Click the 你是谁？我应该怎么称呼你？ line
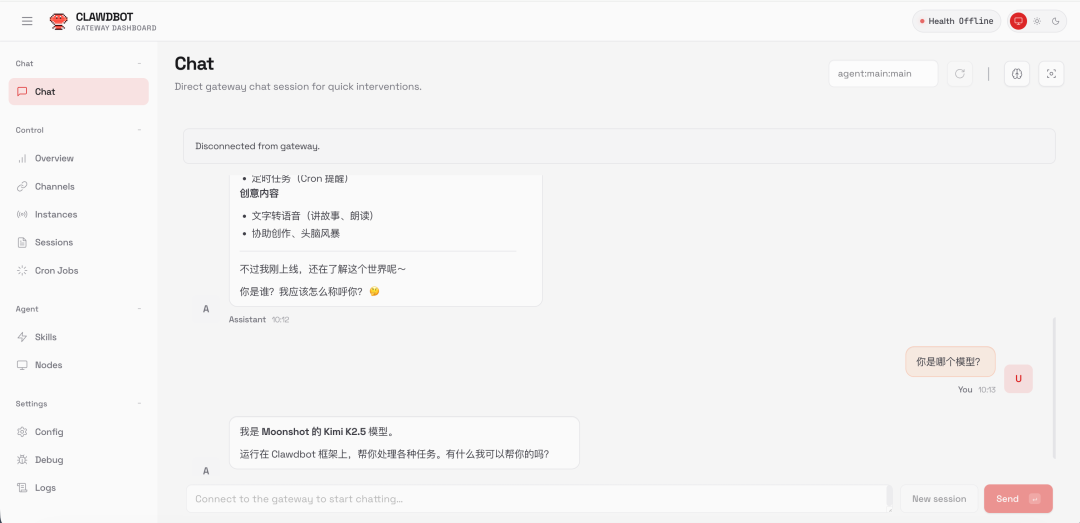This screenshot has width=1080, height=523. (x=309, y=291)
